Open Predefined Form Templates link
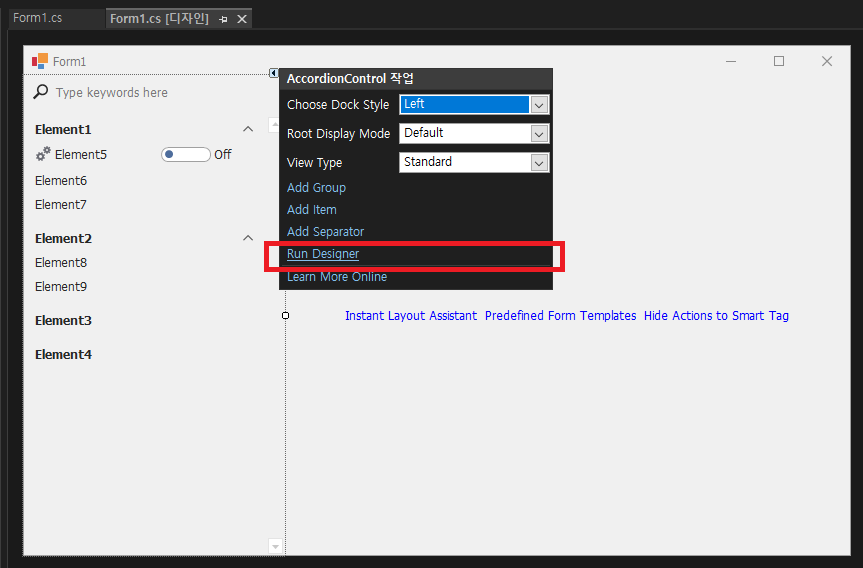Image resolution: width=863 pixels, height=568 pixels. tap(560, 315)
